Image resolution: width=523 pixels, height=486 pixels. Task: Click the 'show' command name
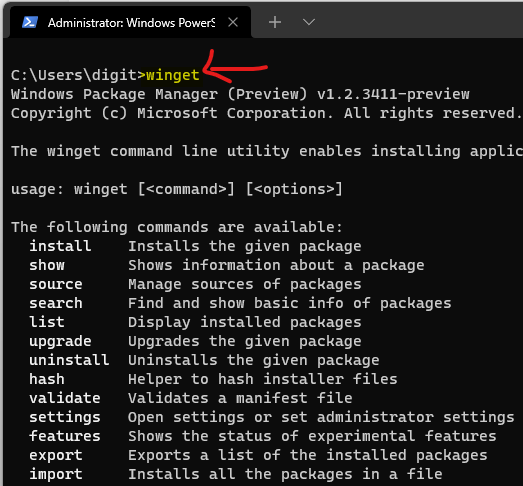[47, 265]
